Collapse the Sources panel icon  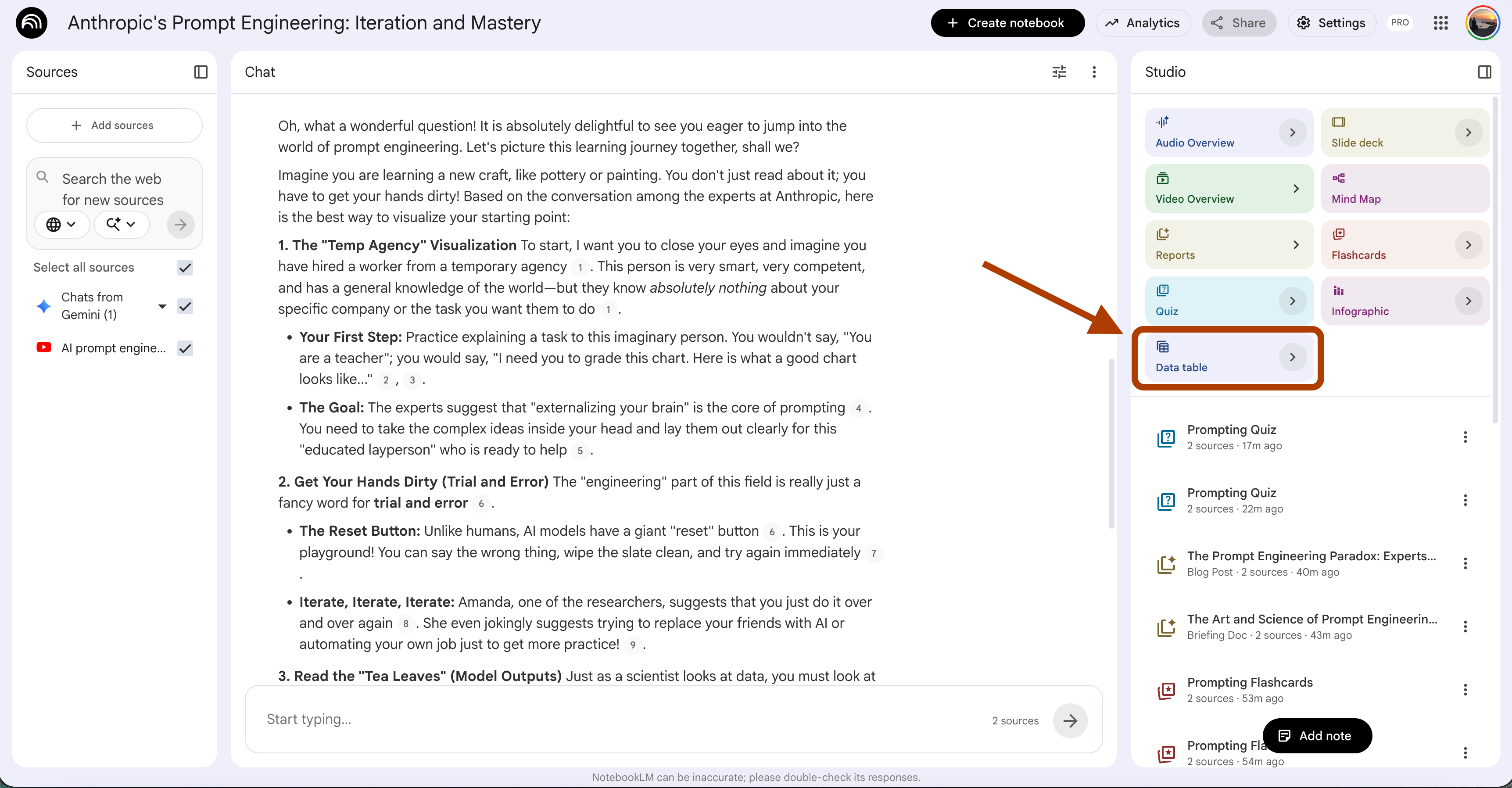point(201,72)
